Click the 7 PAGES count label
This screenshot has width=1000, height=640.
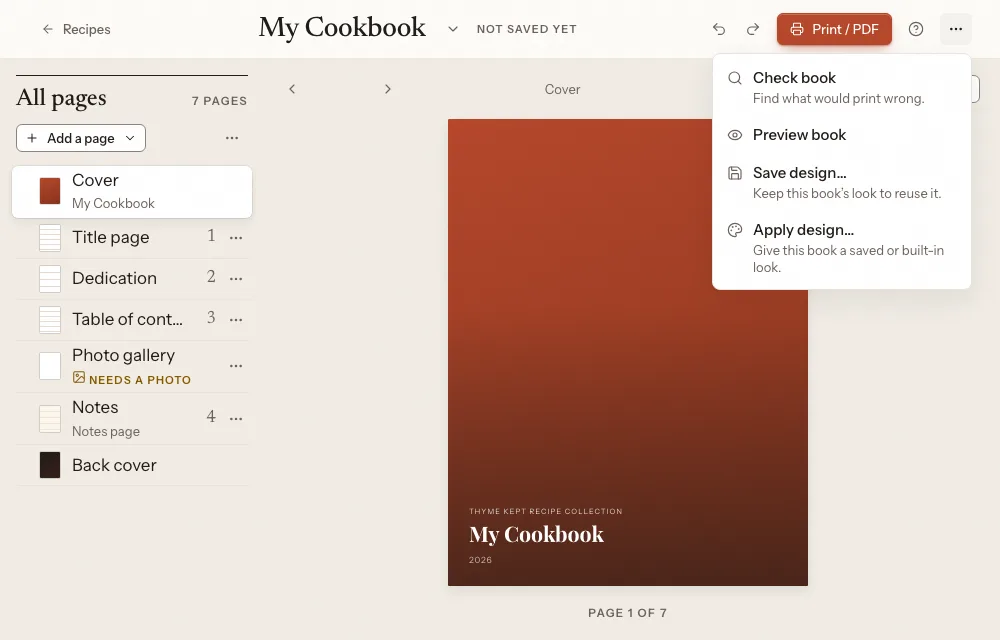click(x=219, y=101)
